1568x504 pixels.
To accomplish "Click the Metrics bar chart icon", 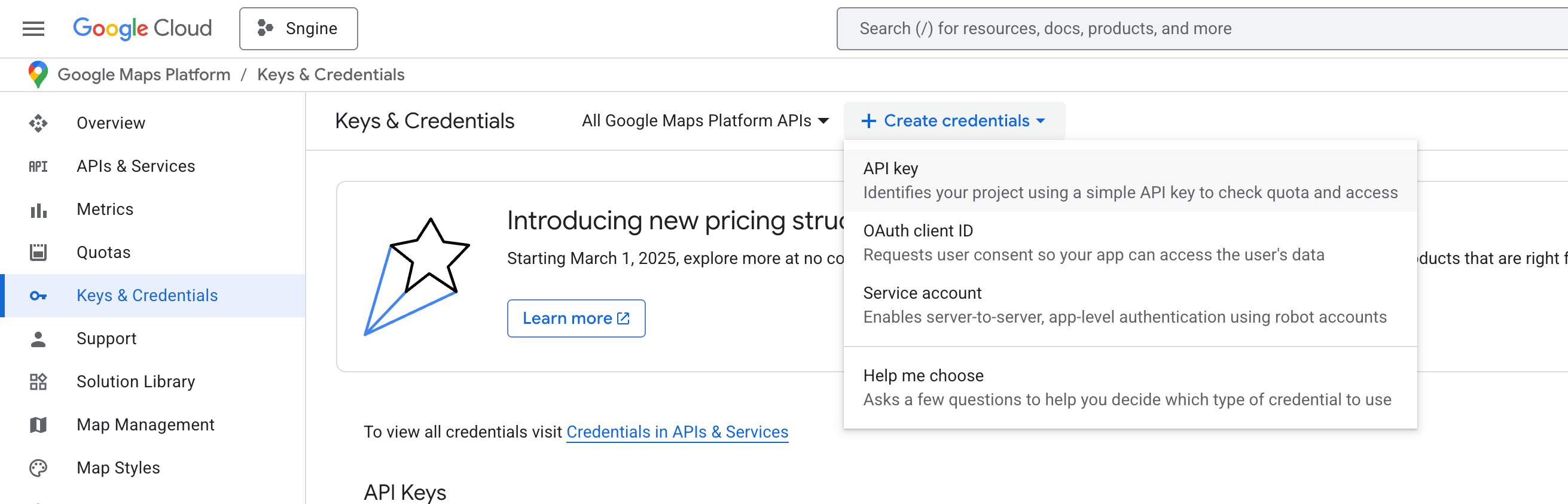I will point(38,210).
